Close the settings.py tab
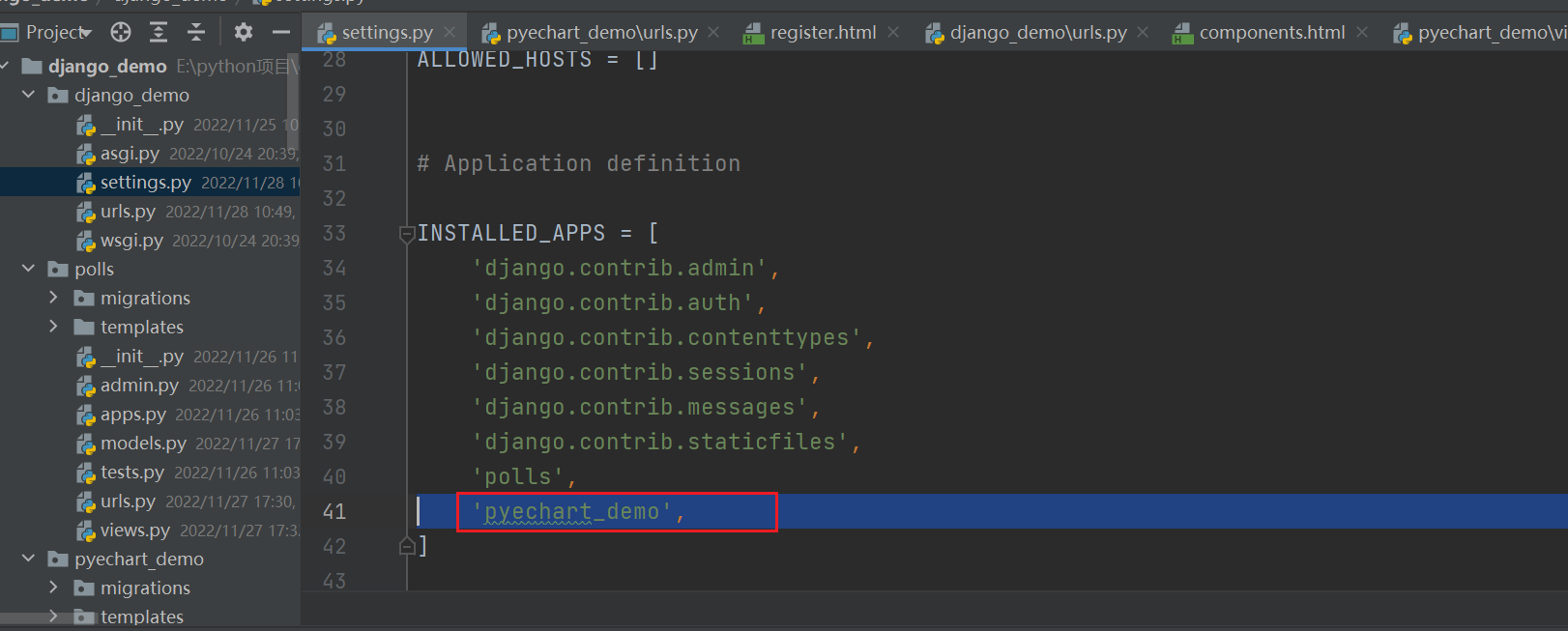This screenshot has height=631, width=1568. pyautogui.click(x=450, y=32)
